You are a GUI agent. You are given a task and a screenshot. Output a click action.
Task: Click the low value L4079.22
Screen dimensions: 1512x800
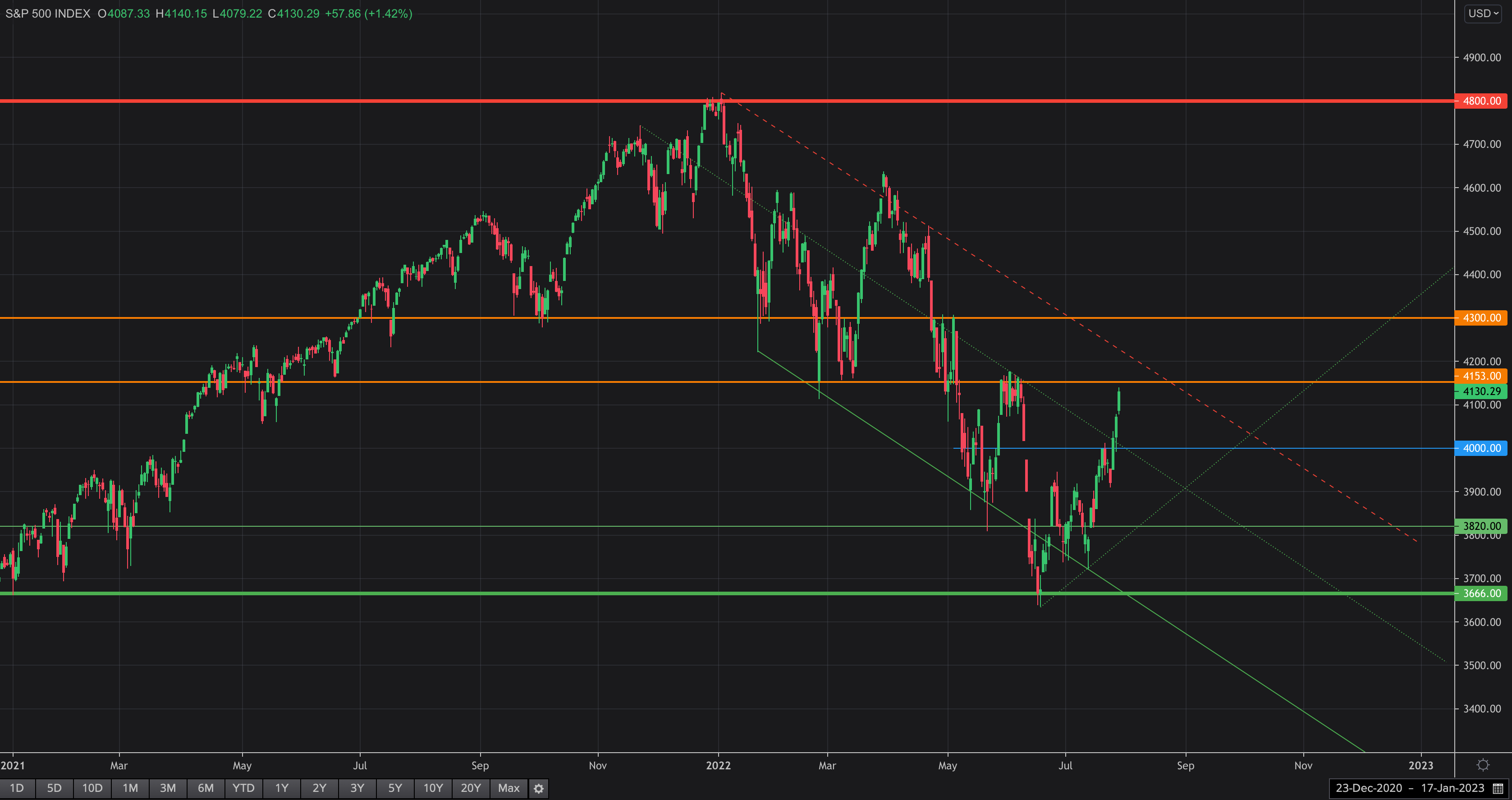tap(237, 14)
